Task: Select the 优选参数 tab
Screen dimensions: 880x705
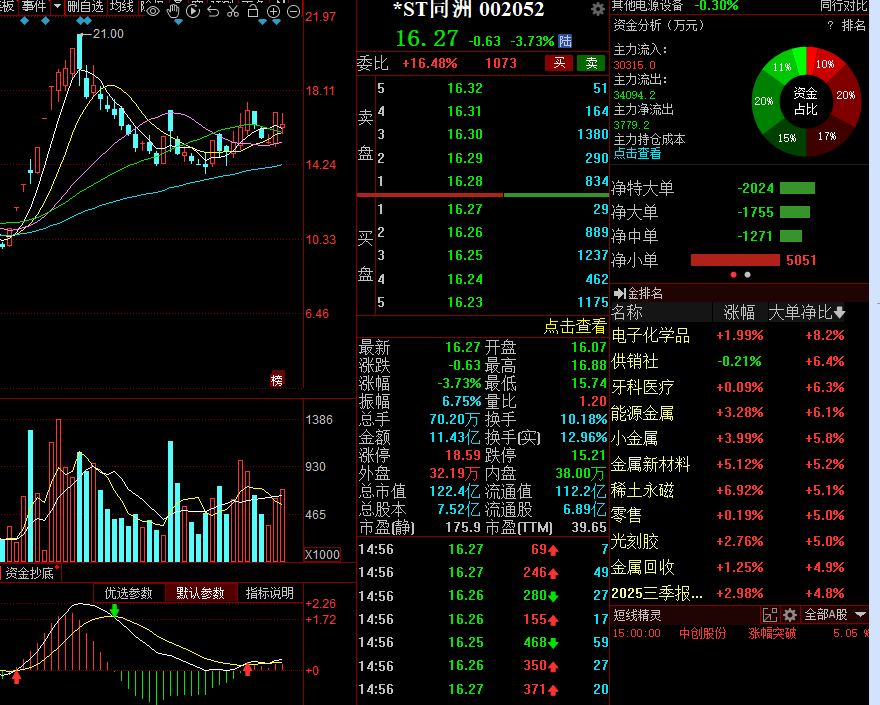Action: (129, 593)
